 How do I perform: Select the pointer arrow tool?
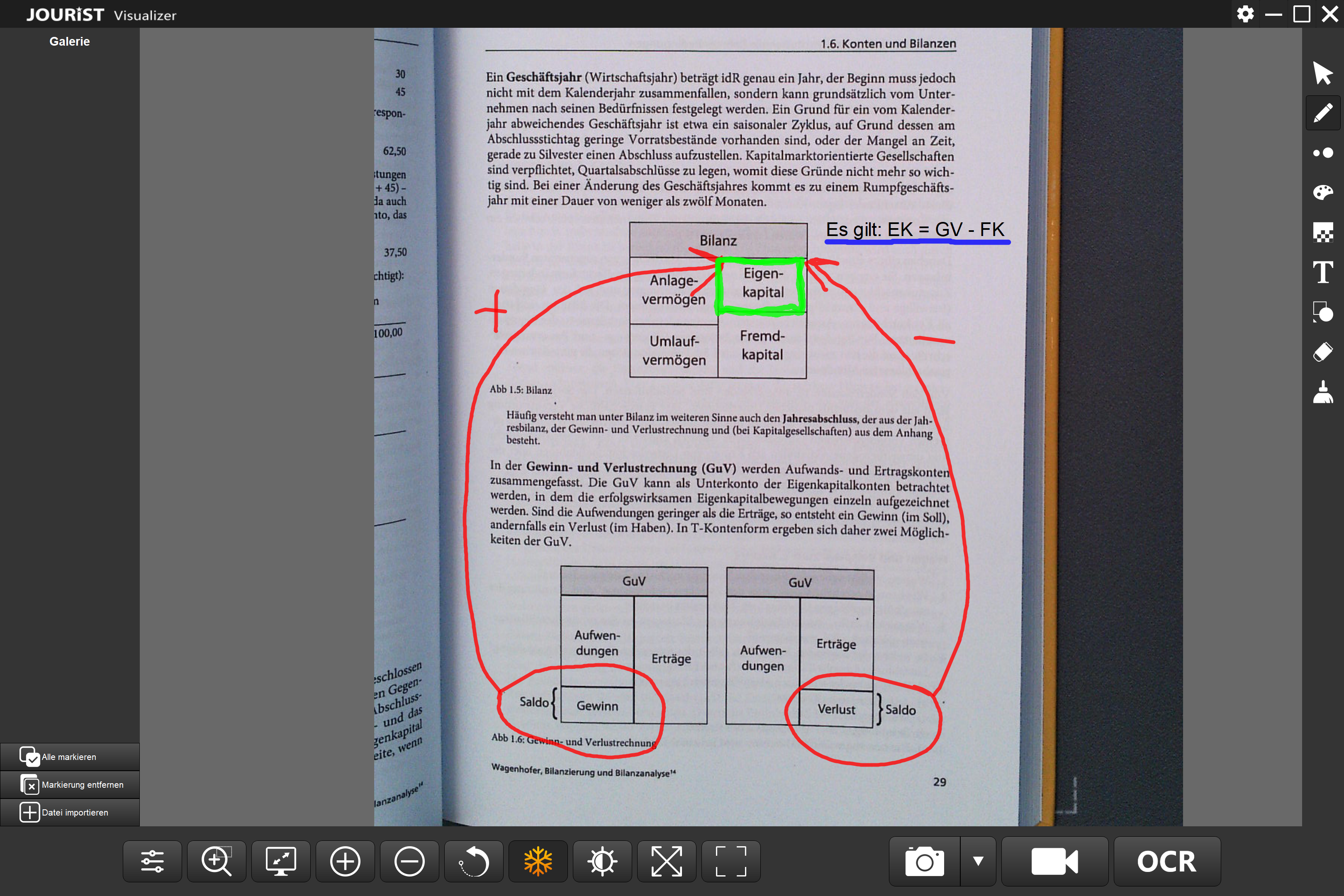pos(1322,73)
